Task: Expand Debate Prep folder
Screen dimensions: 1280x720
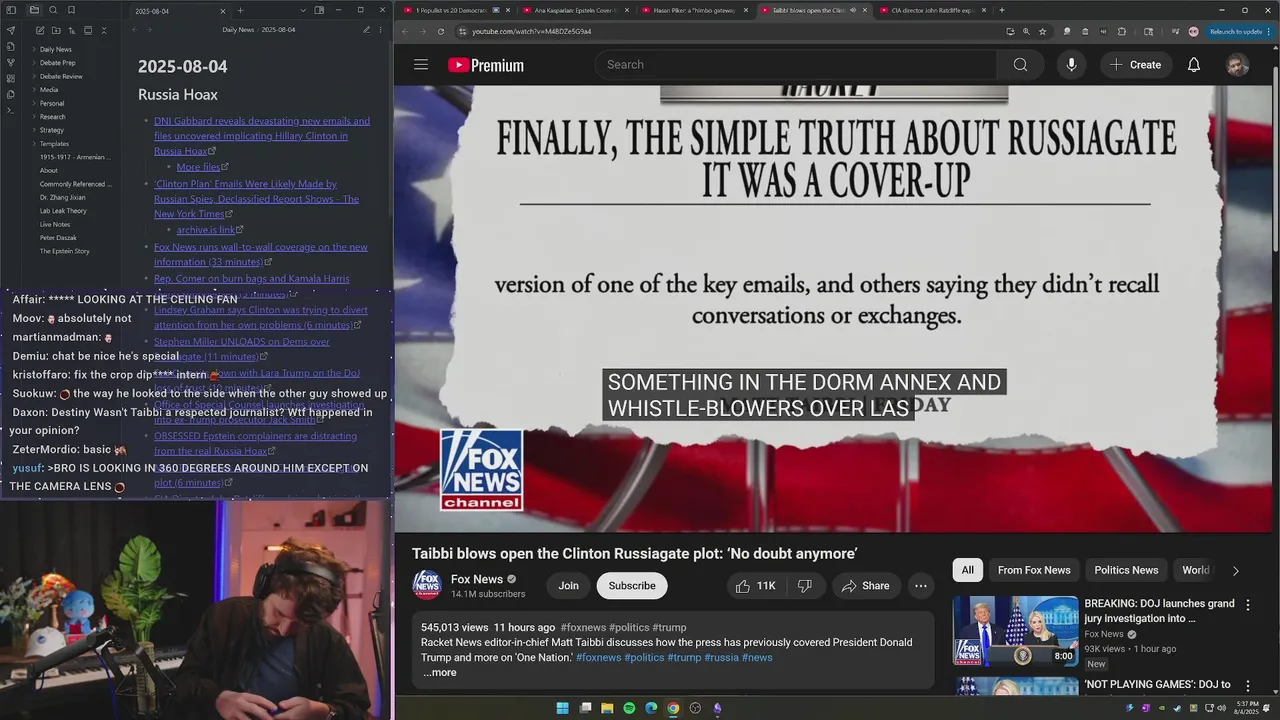Action: 57,63
